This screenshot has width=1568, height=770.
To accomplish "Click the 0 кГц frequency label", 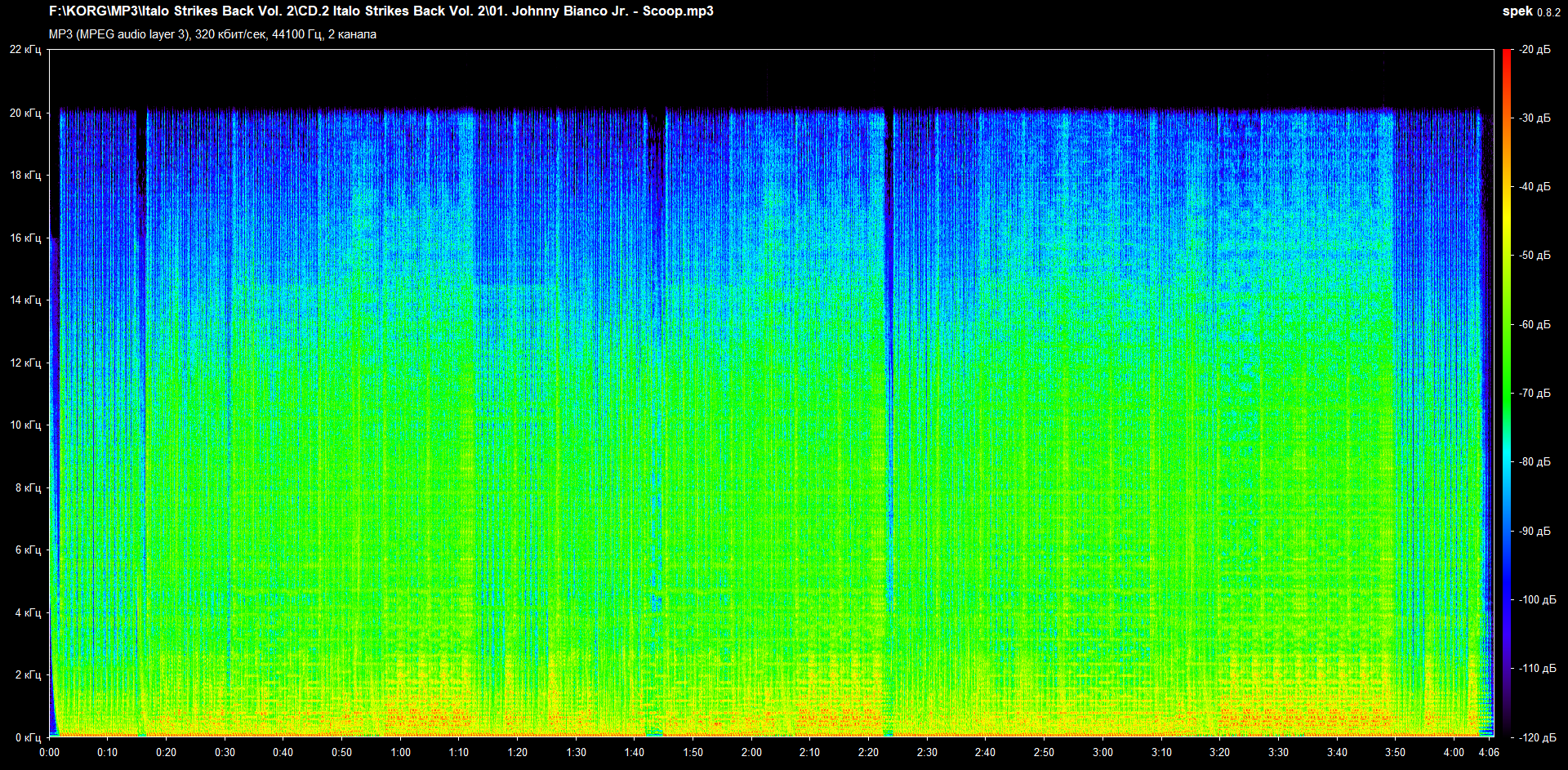I will coord(28,737).
